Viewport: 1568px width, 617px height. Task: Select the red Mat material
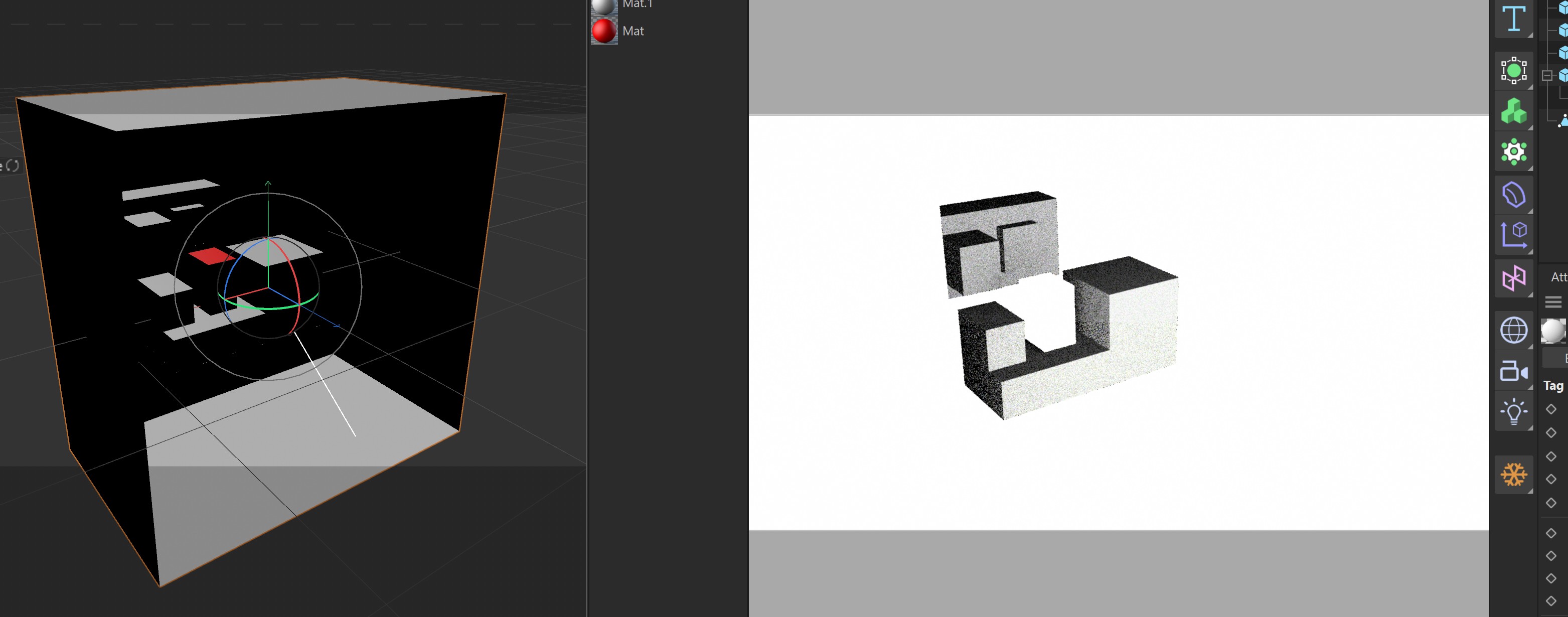(604, 31)
